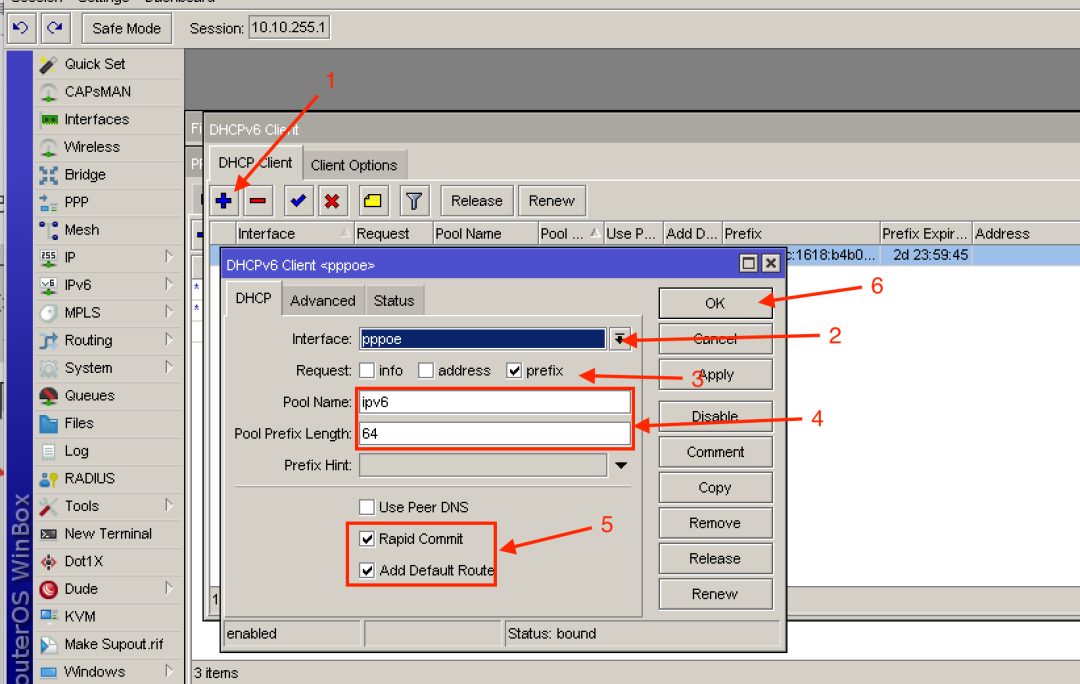Open the Prefix Hint dropdown
Screen dimensions: 1080x684
(x=621, y=465)
